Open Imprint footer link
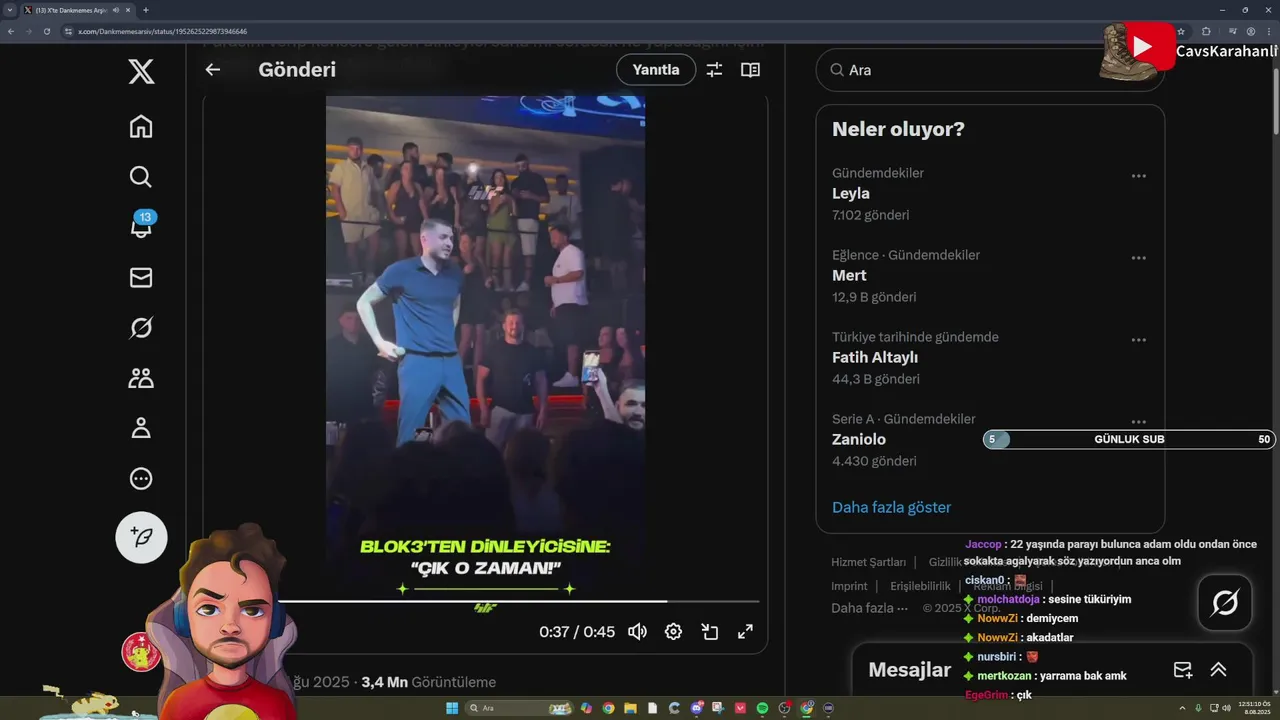The width and height of the screenshot is (1280, 720). [849, 586]
